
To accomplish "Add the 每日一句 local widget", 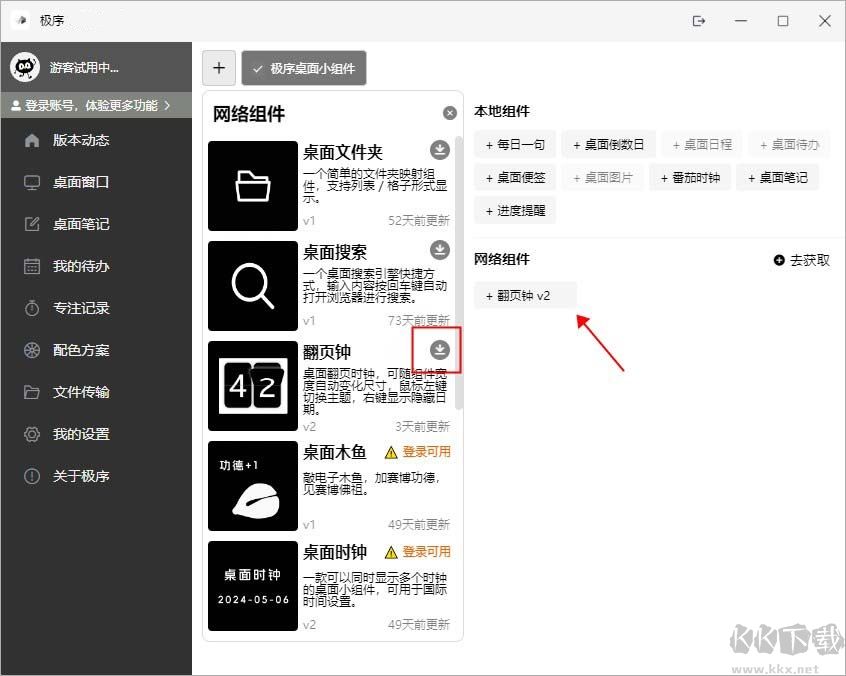I will click(x=514, y=144).
